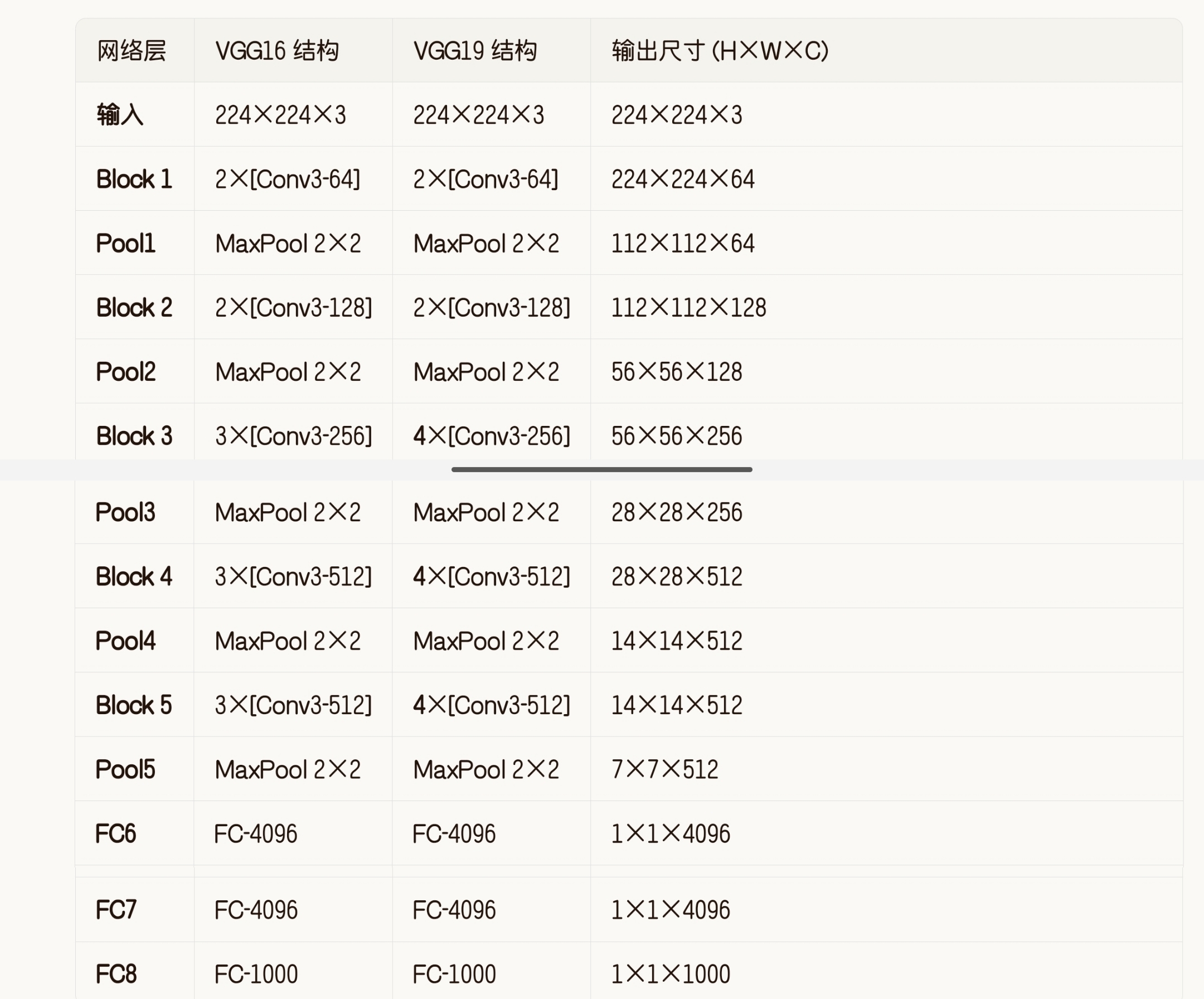The height and width of the screenshot is (999, 1204).
Task: Click the Block 1 row label
Action: click(x=134, y=179)
